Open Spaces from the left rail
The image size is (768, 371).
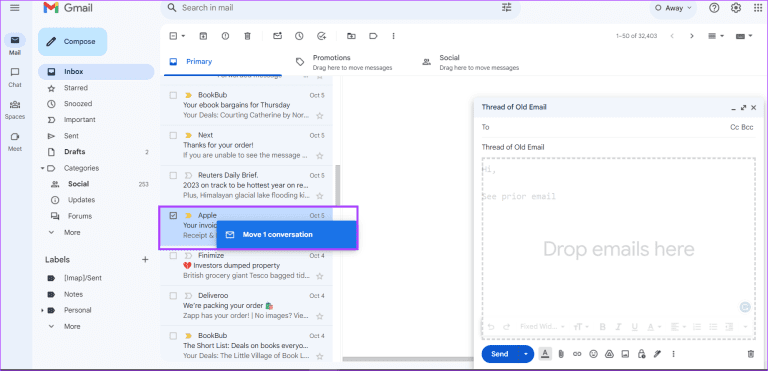pos(15,109)
